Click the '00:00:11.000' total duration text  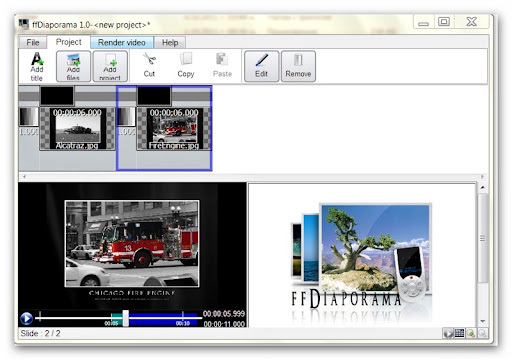click(224, 324)
